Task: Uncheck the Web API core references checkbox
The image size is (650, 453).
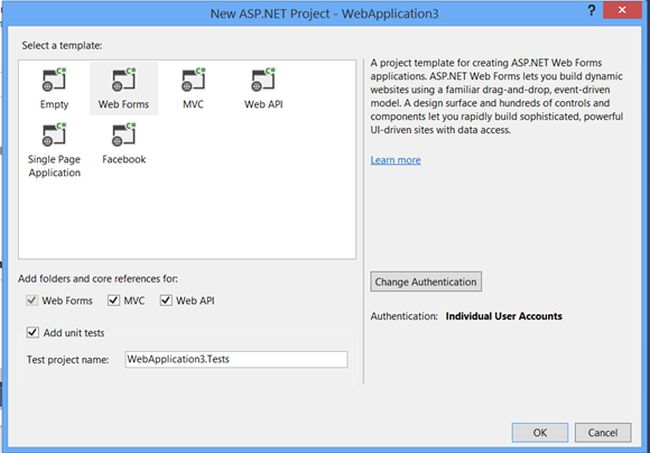Action: (x=166, y=300)
